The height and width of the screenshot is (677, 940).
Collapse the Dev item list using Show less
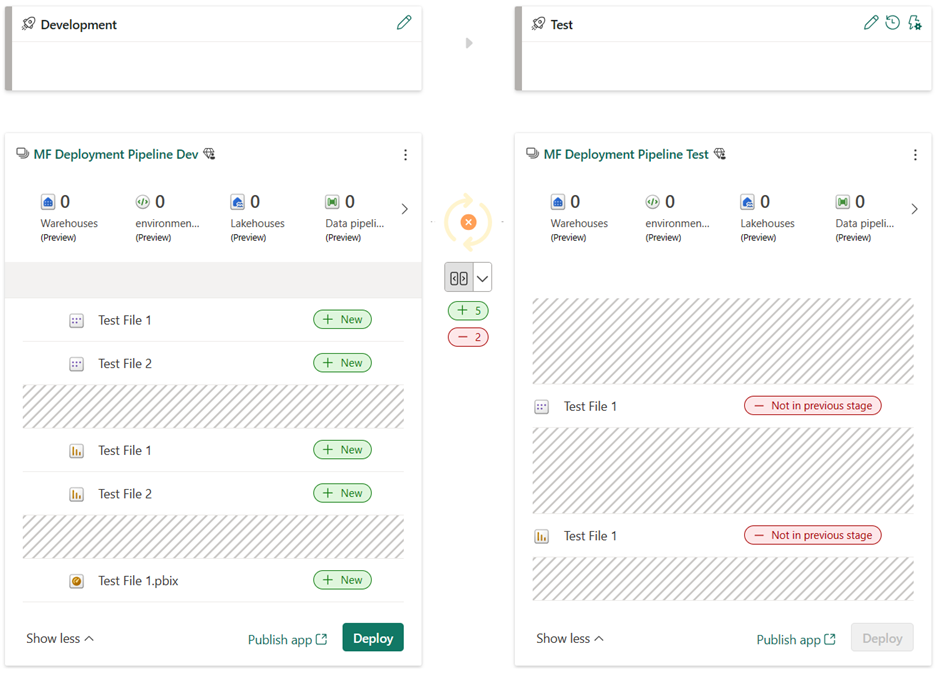pyautogui.click(x=58, y=638)
